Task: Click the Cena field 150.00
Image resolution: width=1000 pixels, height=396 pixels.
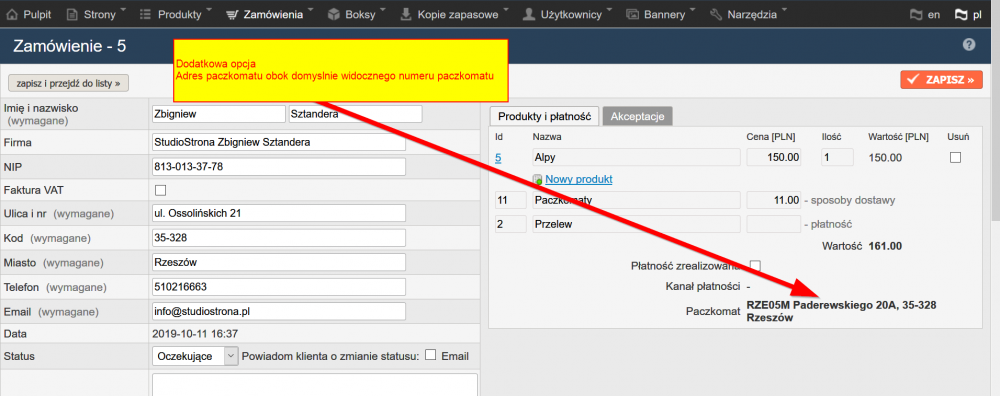Action: click(x=774, y=158)
